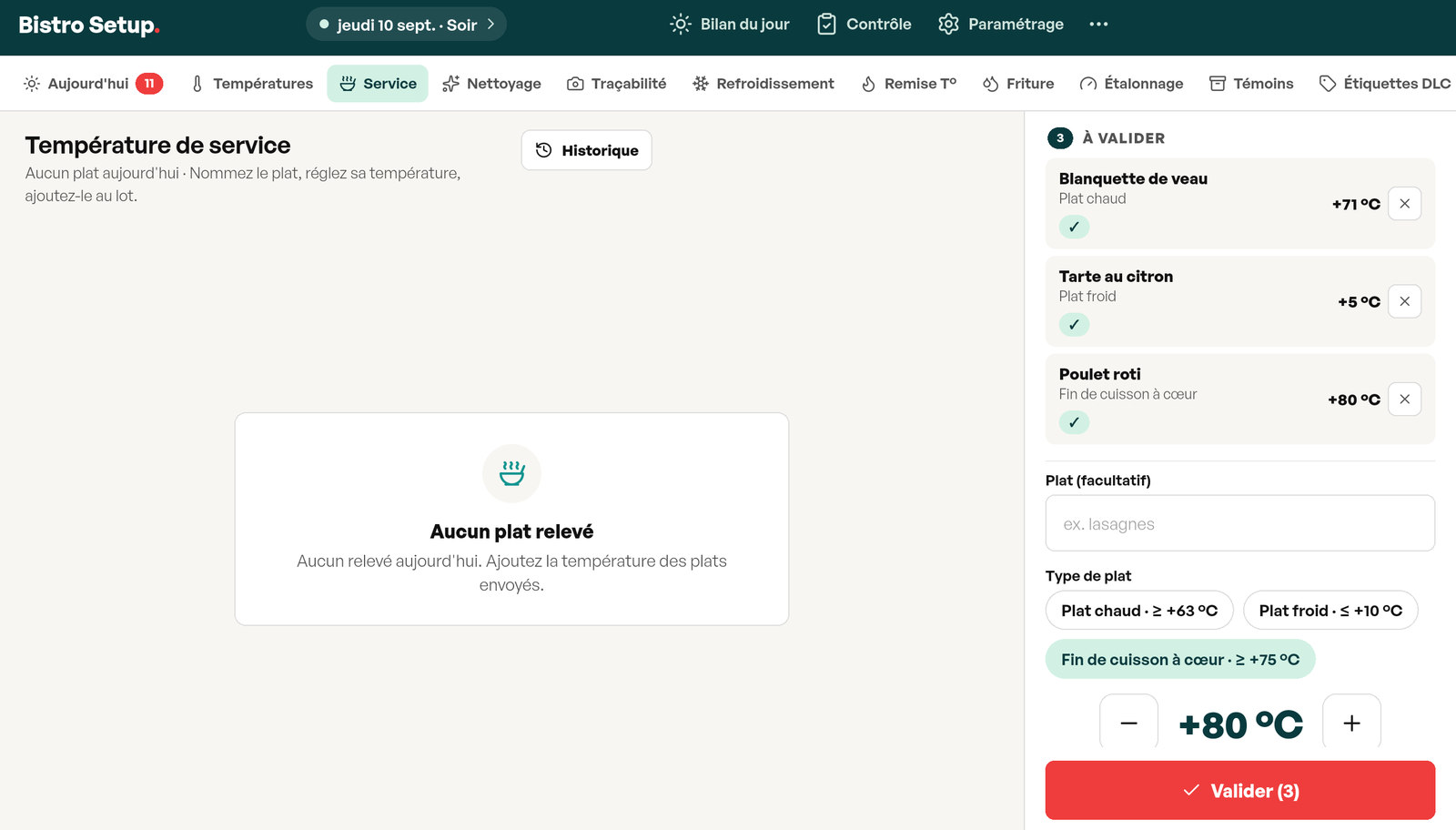Increase temperature with the plus button

point(1351,723)
